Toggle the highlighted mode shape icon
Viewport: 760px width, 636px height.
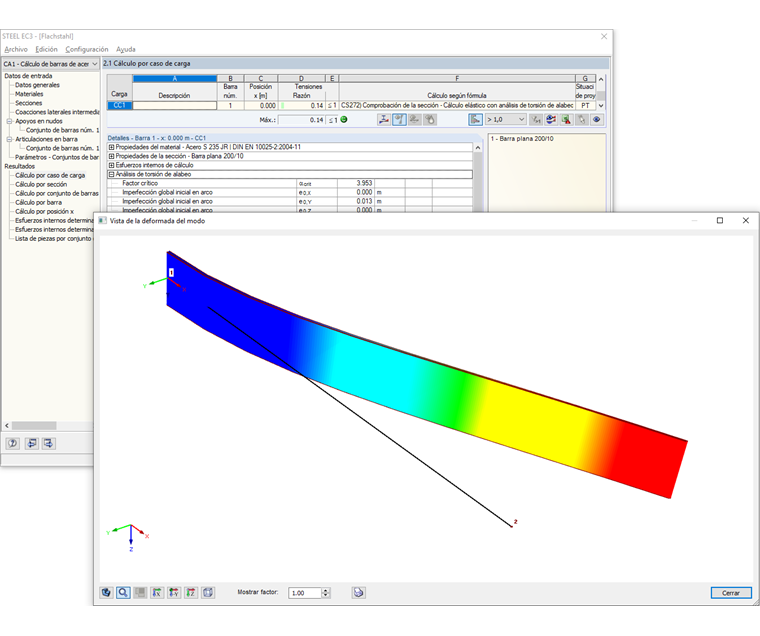[399, 119]
